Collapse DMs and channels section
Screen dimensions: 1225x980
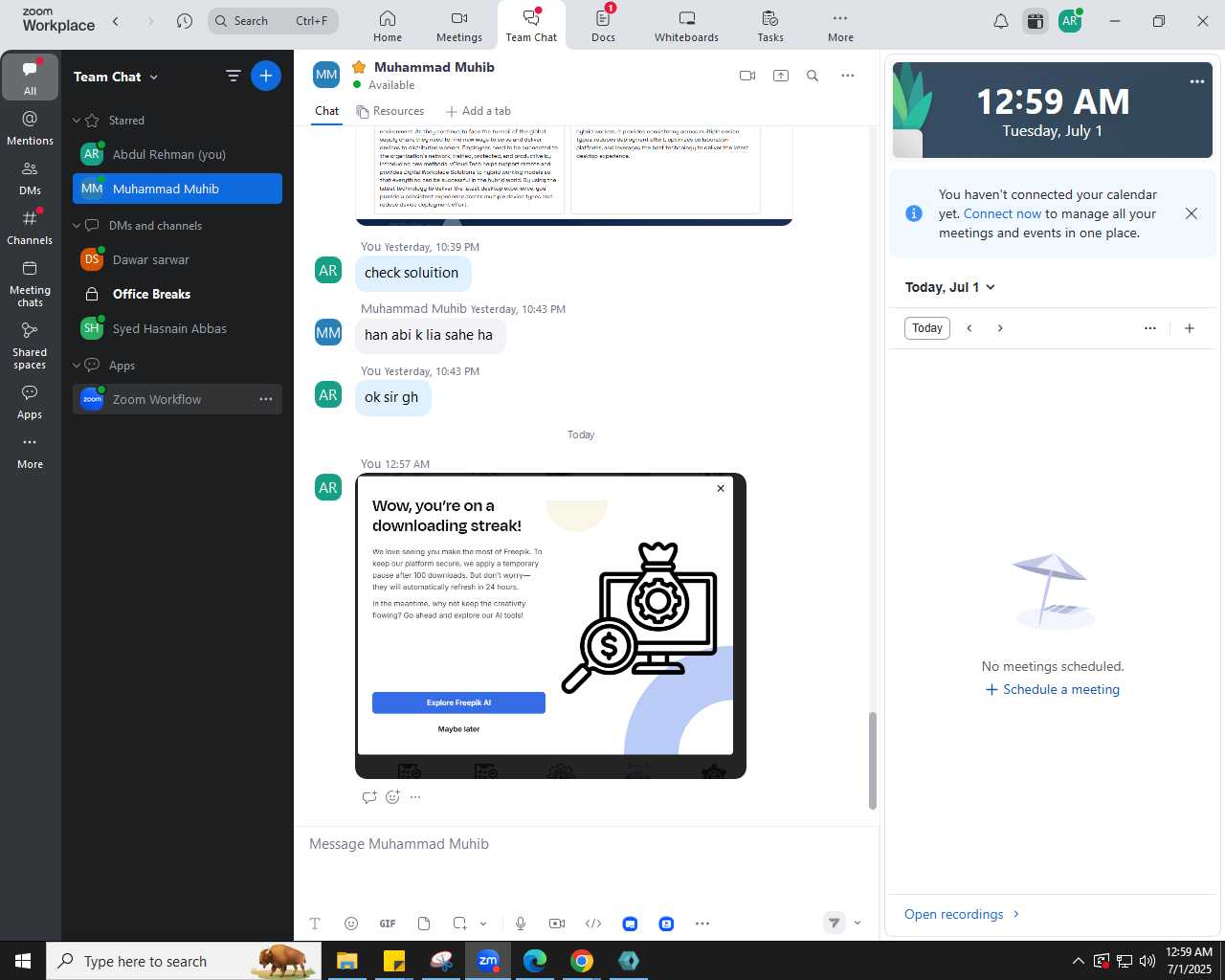[x=77, y=226]
